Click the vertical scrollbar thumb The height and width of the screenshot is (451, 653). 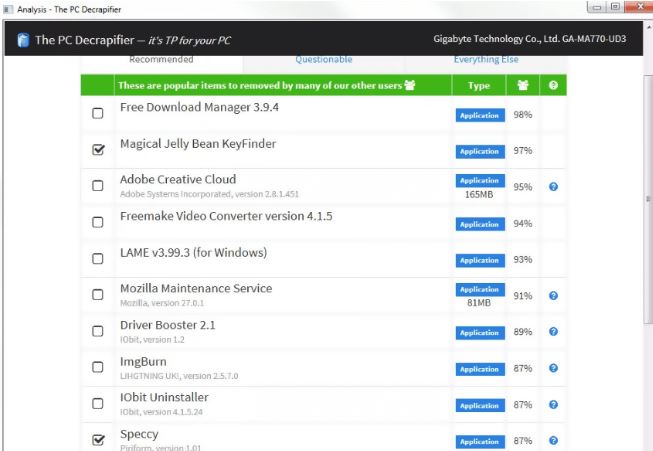point(648,199)
